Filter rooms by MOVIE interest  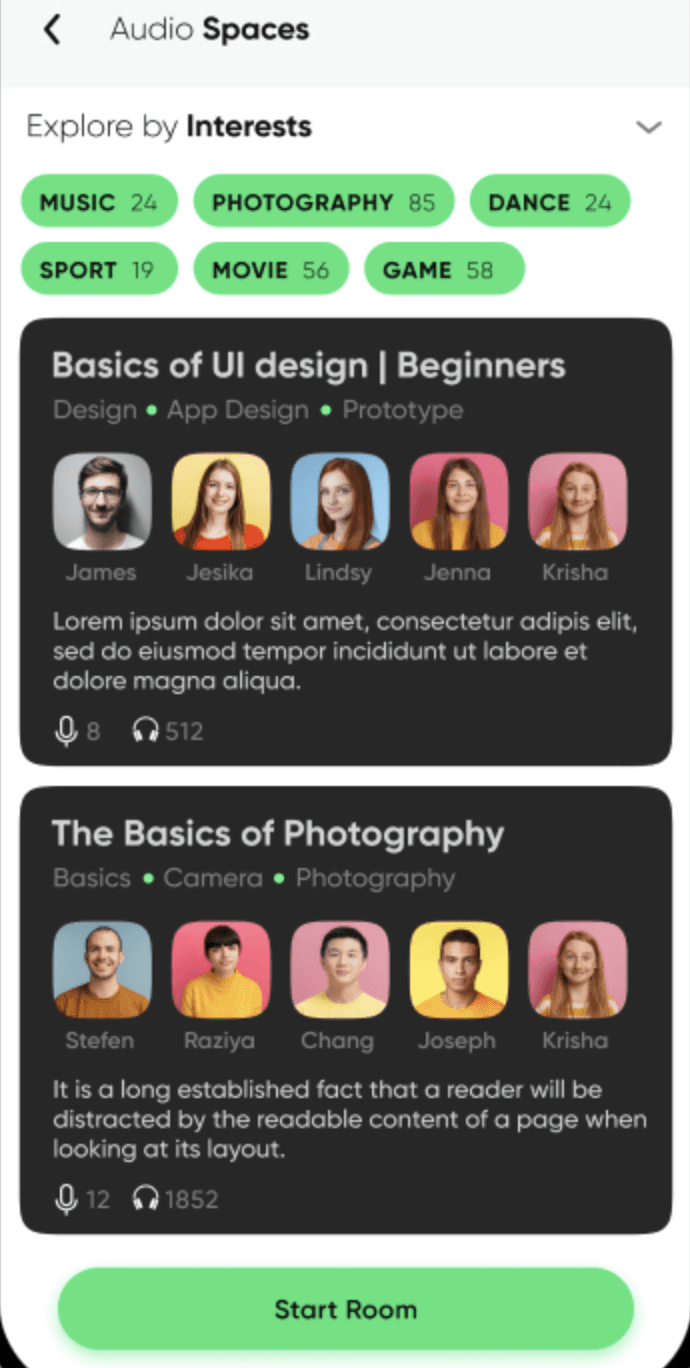pos(271,269)
